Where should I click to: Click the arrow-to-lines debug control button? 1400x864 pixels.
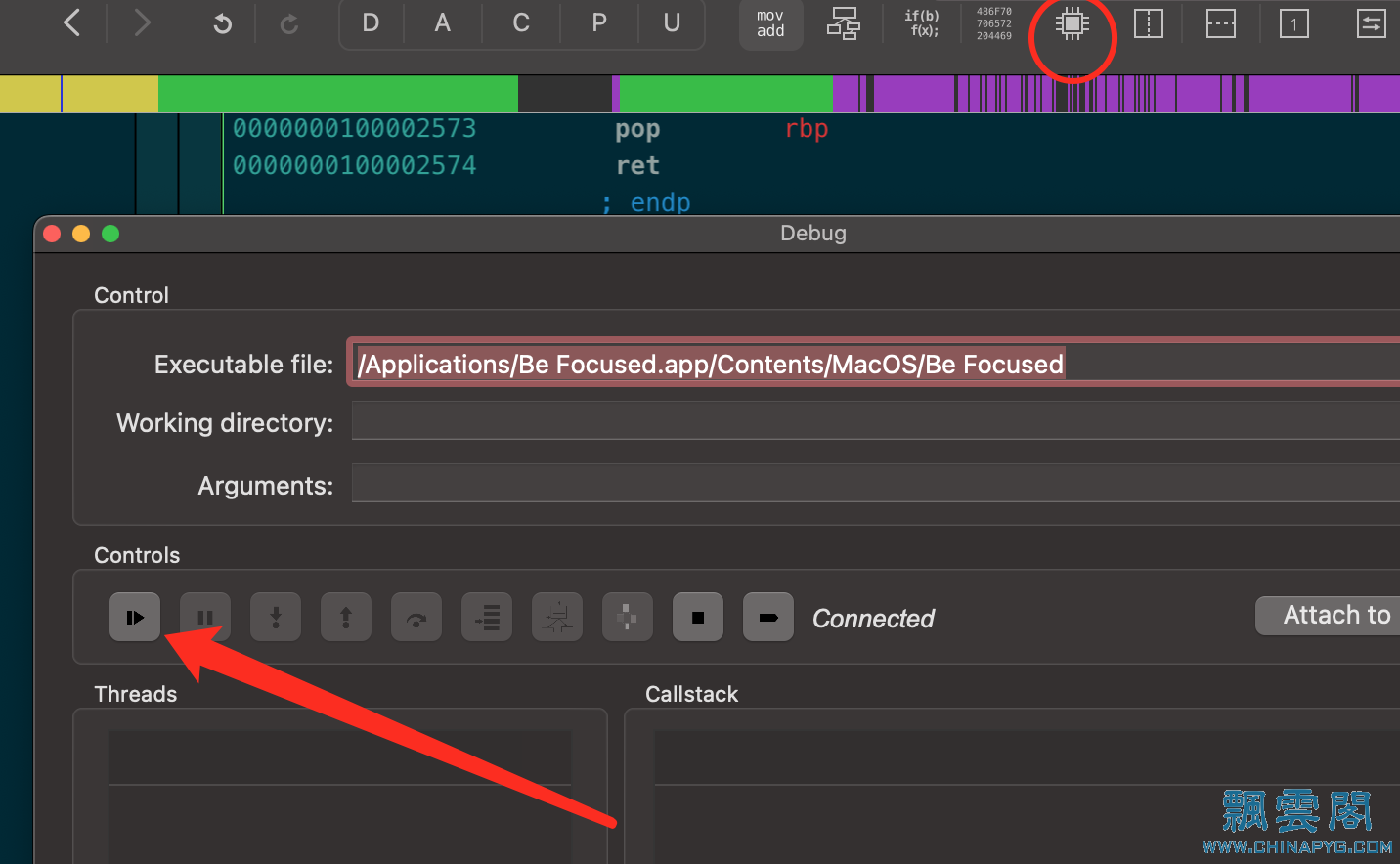487,617
